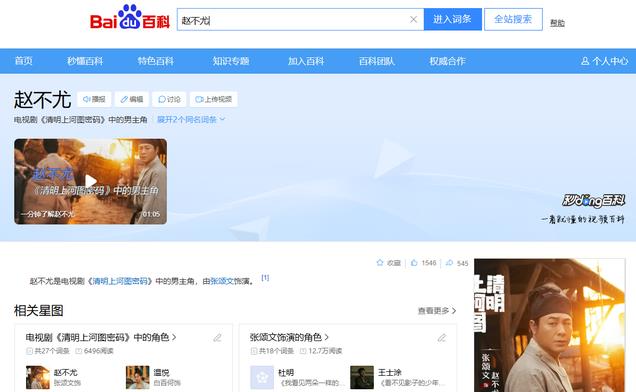Open the 王士涂 character thumbnail
The image size is (636, 392).
pos(362,377)
